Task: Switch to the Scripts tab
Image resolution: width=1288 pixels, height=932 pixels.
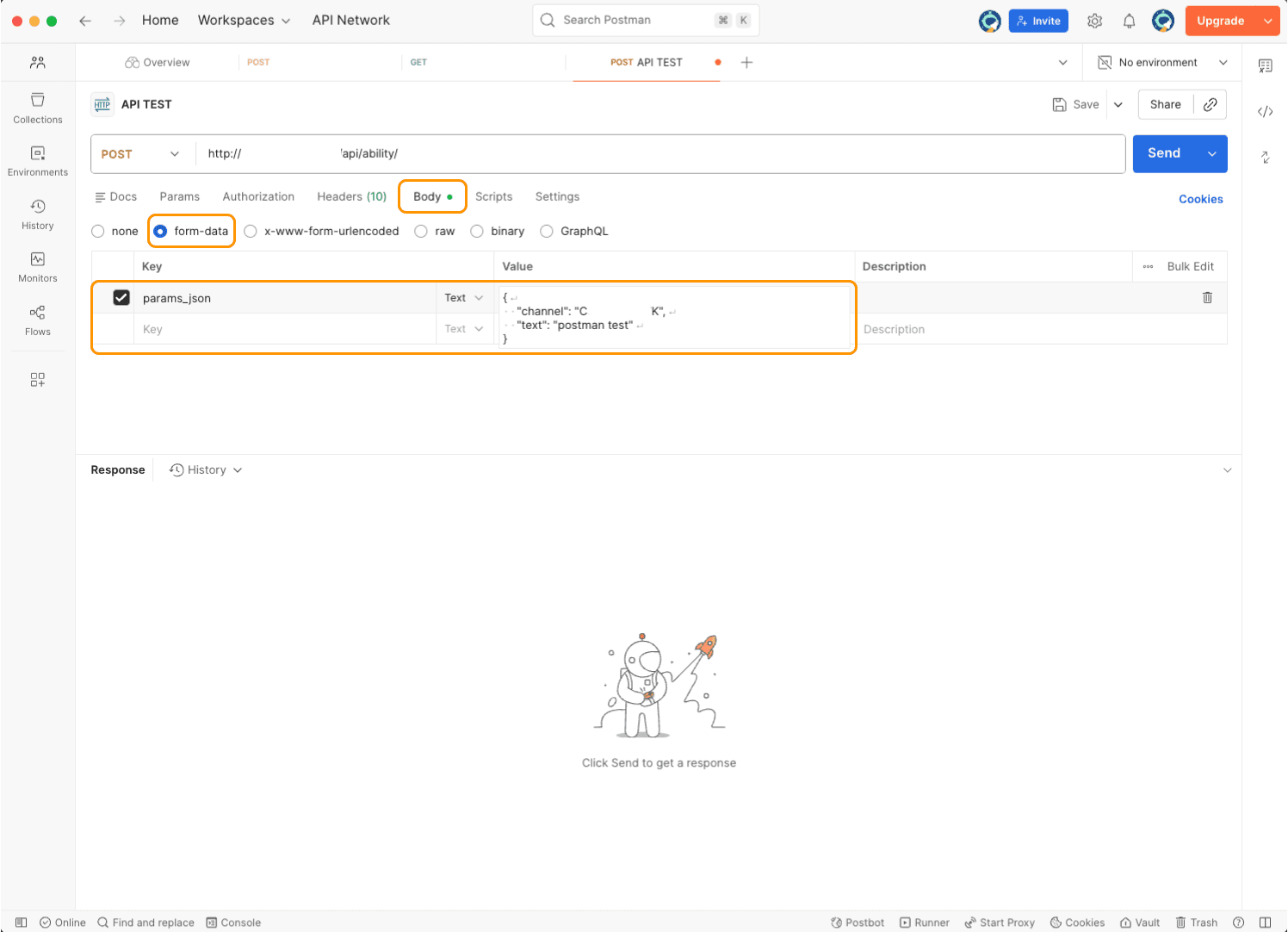Action: (493, 196)
